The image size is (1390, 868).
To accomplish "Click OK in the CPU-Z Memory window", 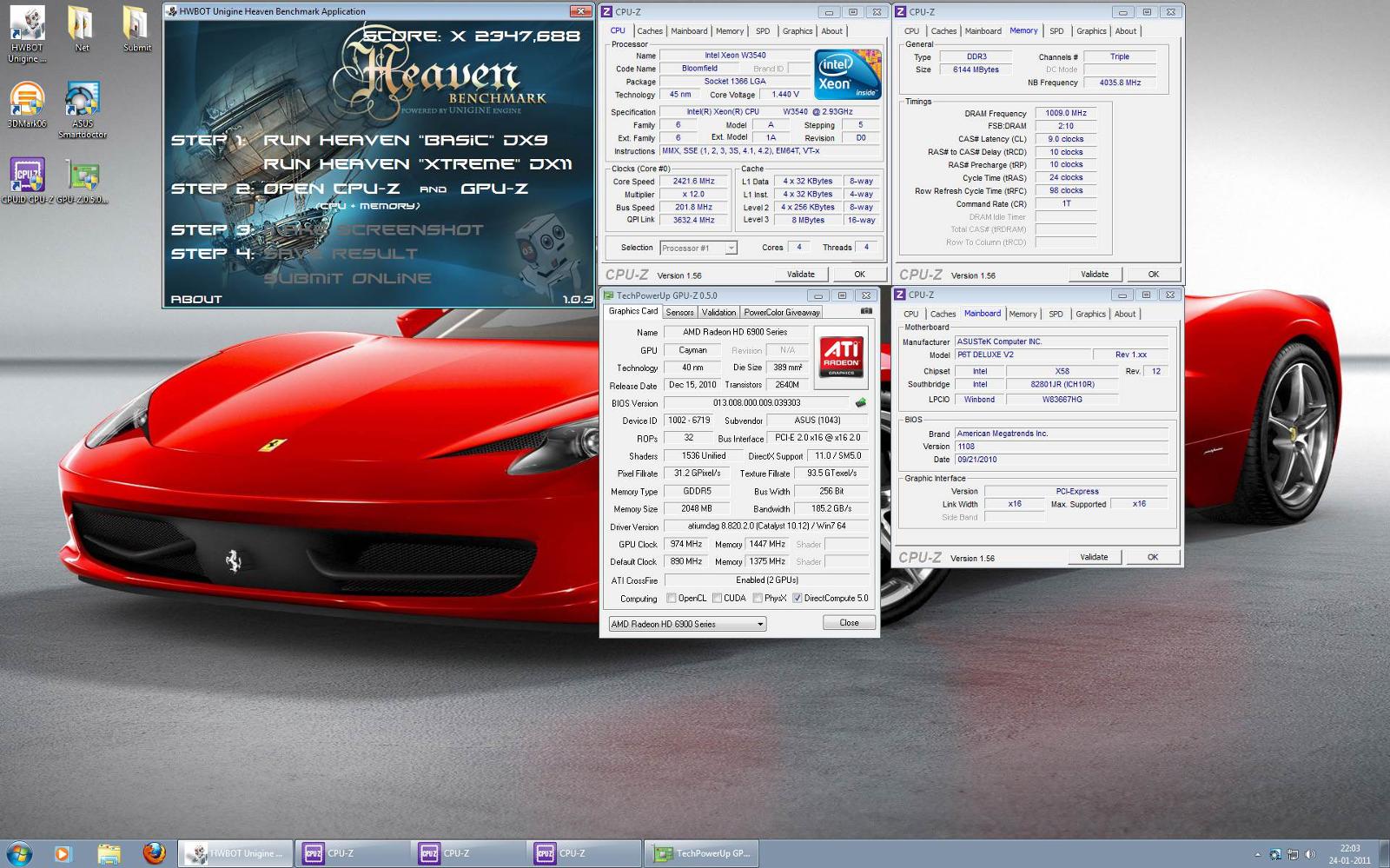I will coord(1153,274).
